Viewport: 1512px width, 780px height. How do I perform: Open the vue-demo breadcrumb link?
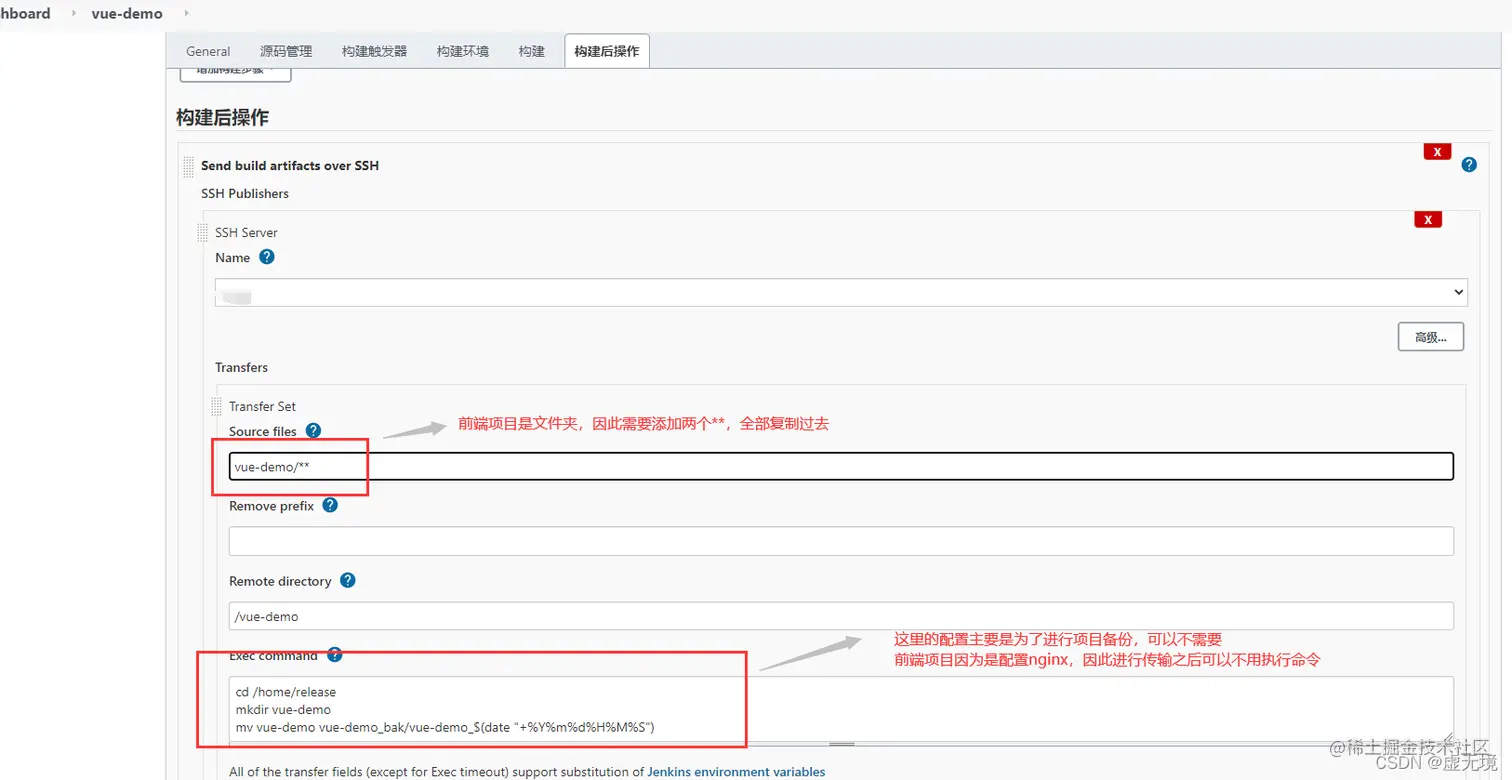coord(127,14)
